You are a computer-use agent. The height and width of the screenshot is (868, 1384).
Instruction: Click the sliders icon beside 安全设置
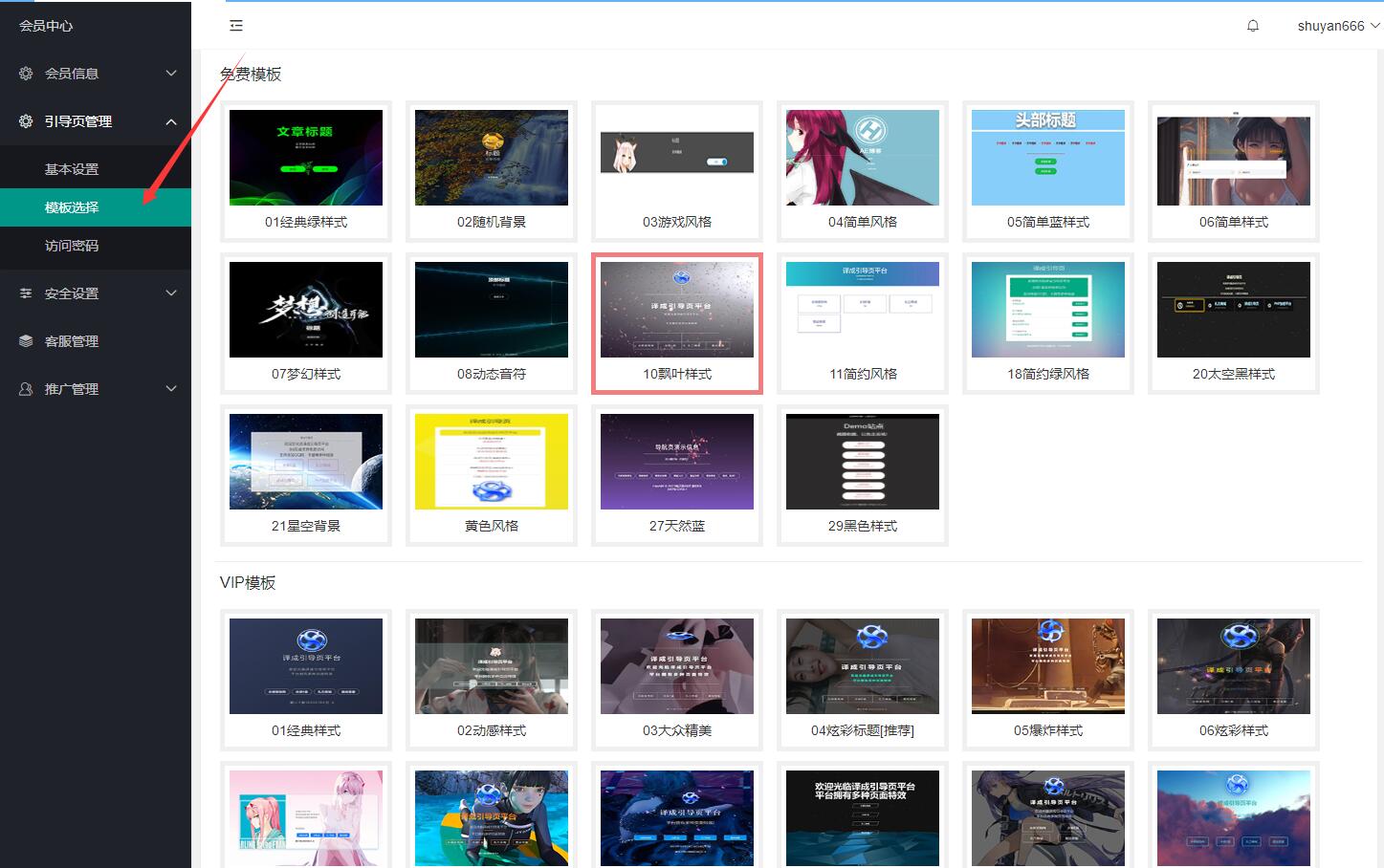click(26, 293)
